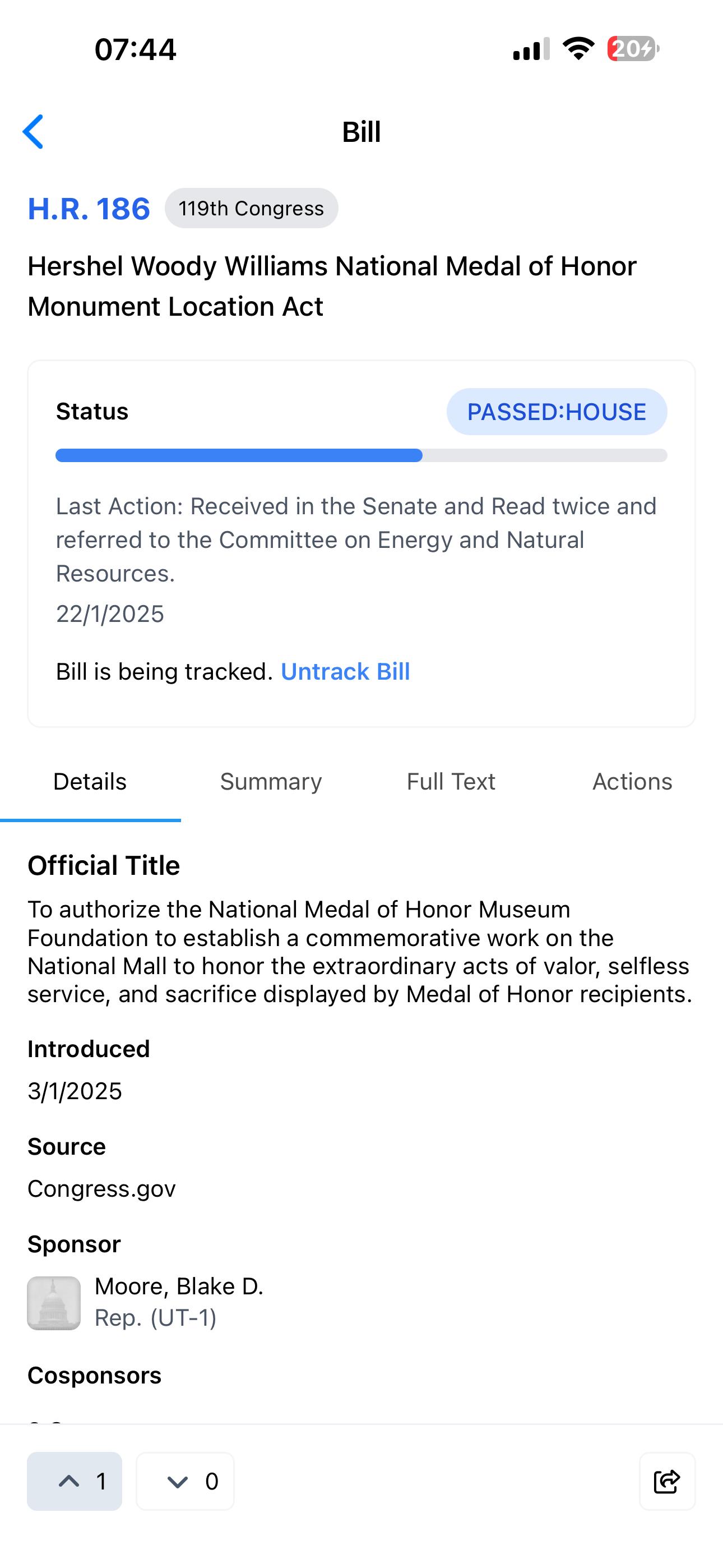The height and width of the screenshot is (1568, 723).
Task: Open sponsor Moore, Blake D. profile
Action: (x=179, y=1286)
